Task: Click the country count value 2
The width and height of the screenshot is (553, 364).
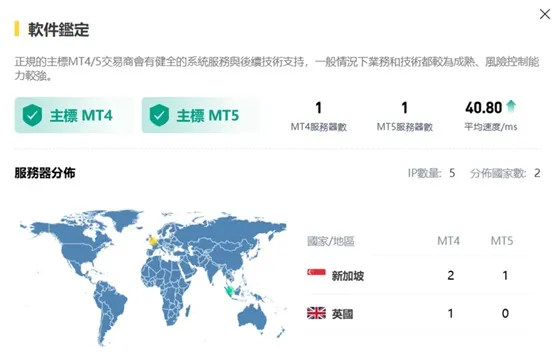Action: [x=537, y=173]
